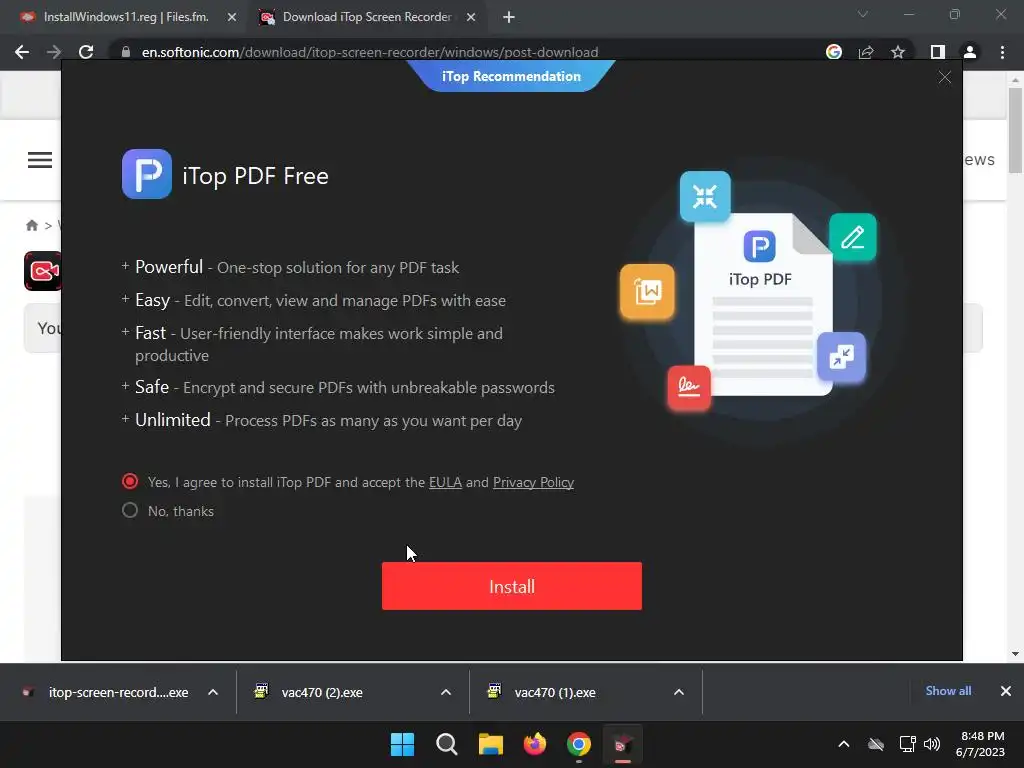Open File Explorer from taskbar
The image size is (1024, 768).
click(x=490, y=744)
